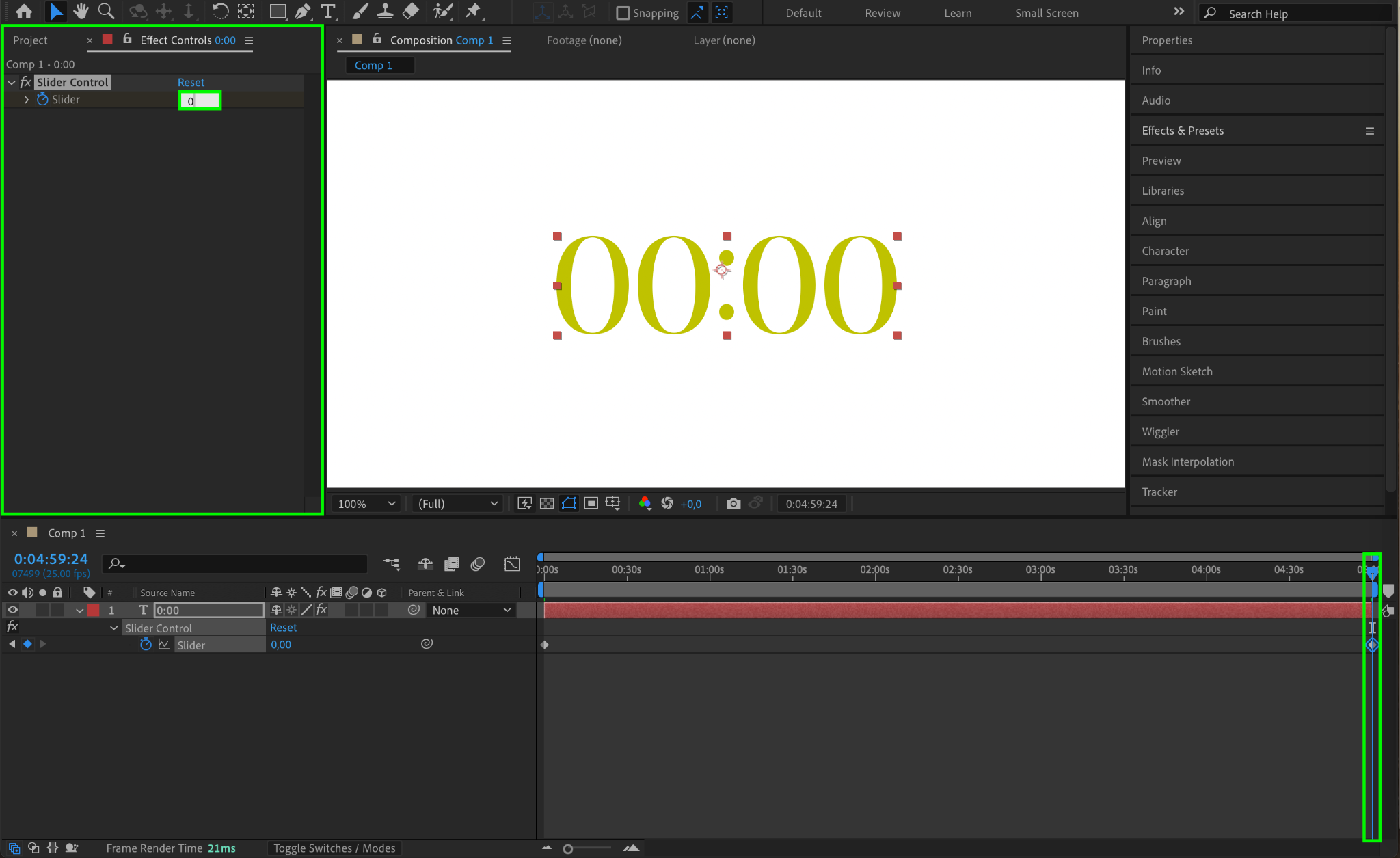1400x858 pixels.
Task: Toggle Slider graph editor set icon
Action: [x=164, y=644]
